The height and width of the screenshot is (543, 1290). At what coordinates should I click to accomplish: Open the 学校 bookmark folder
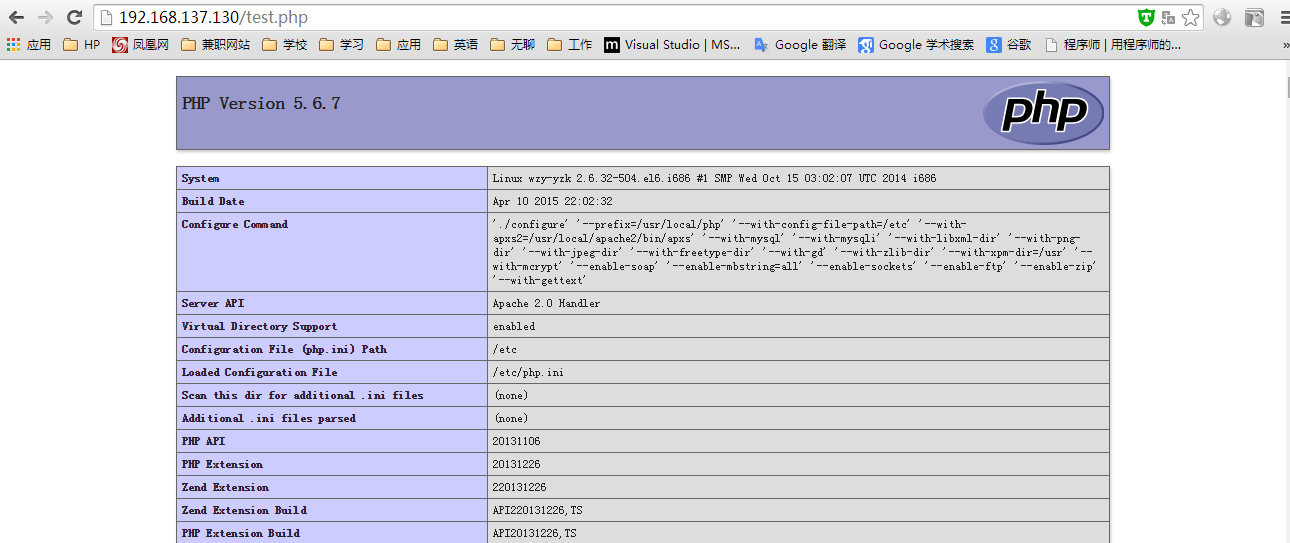pyautogui.click(x=284, y=45)
